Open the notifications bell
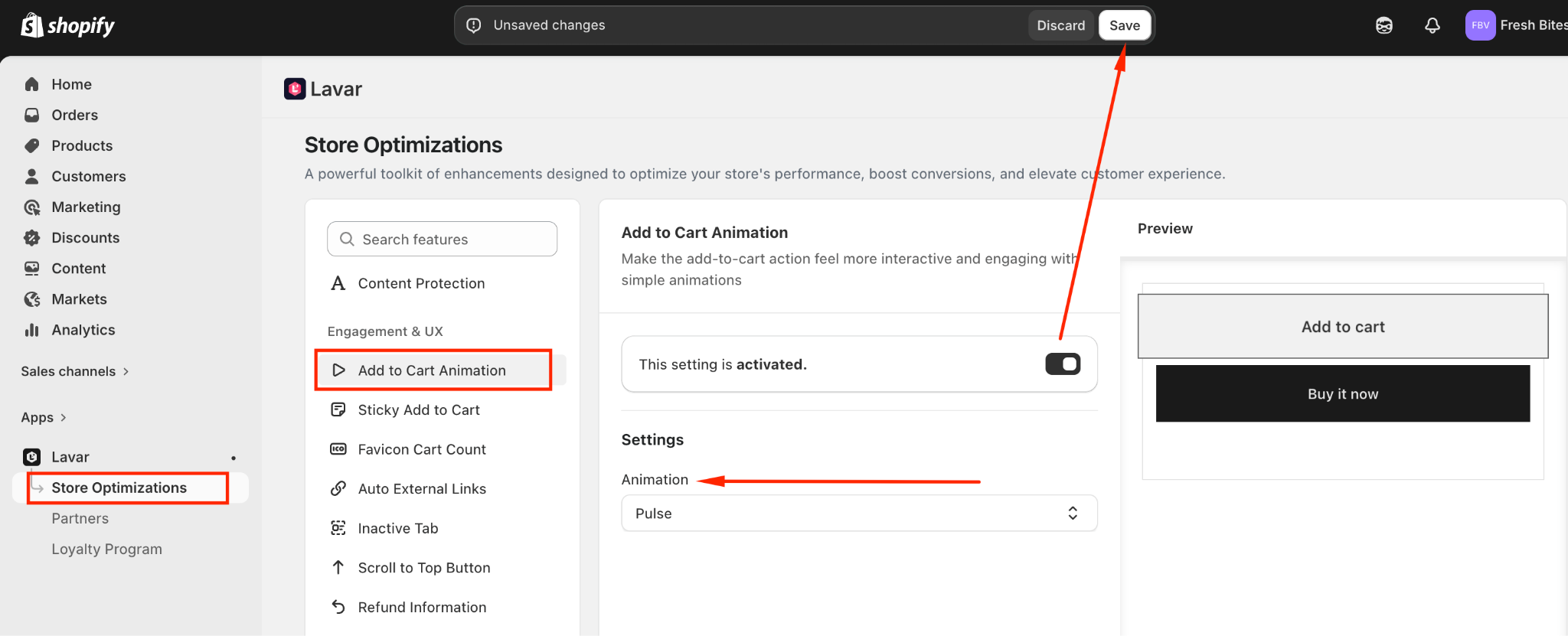Screen dimensions: 1568x636 [x=1432, y=25]
